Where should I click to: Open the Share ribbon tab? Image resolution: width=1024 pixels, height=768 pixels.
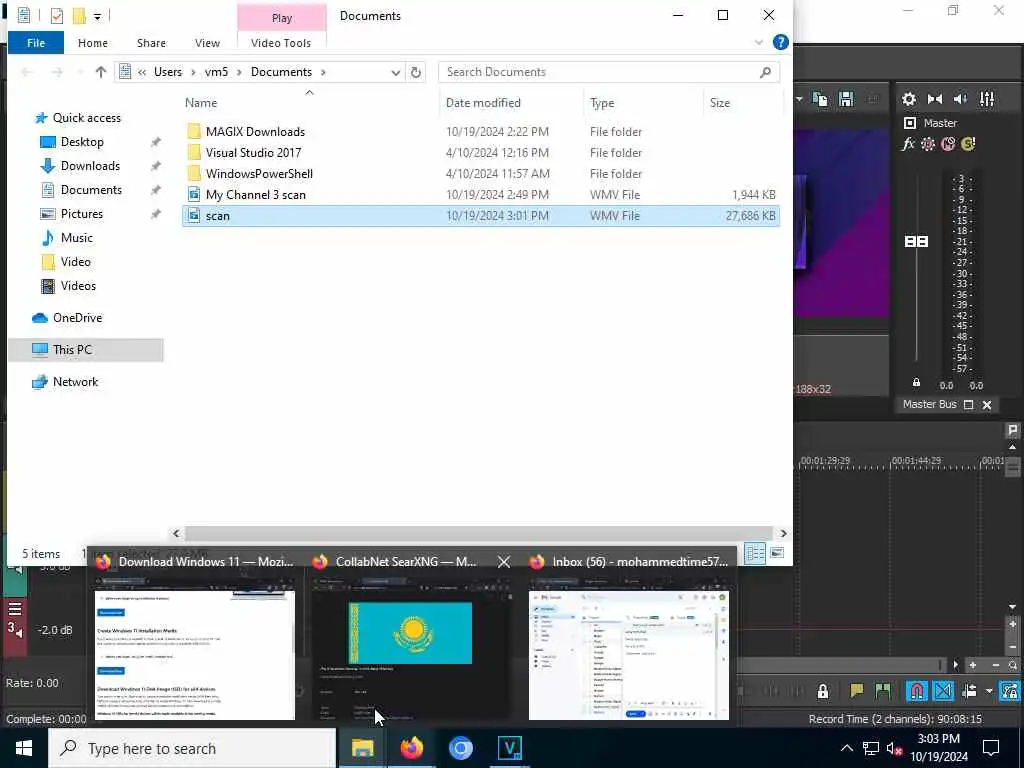pos(151,43)
